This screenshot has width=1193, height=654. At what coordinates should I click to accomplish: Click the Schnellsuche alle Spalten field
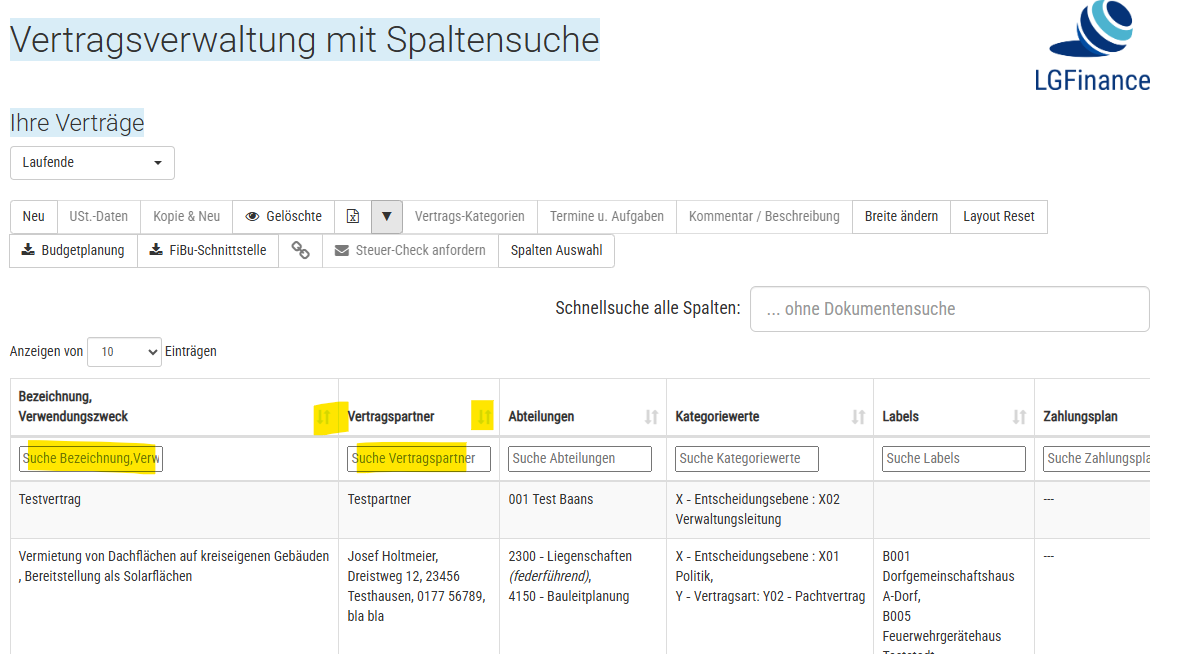pos(949,309)
